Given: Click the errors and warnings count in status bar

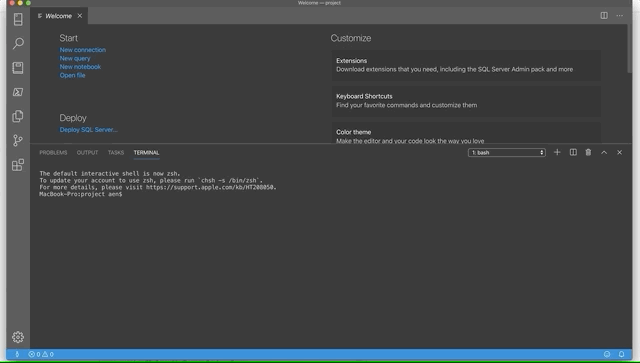Looking at the screenshot, I should click(x=41, y=354).
